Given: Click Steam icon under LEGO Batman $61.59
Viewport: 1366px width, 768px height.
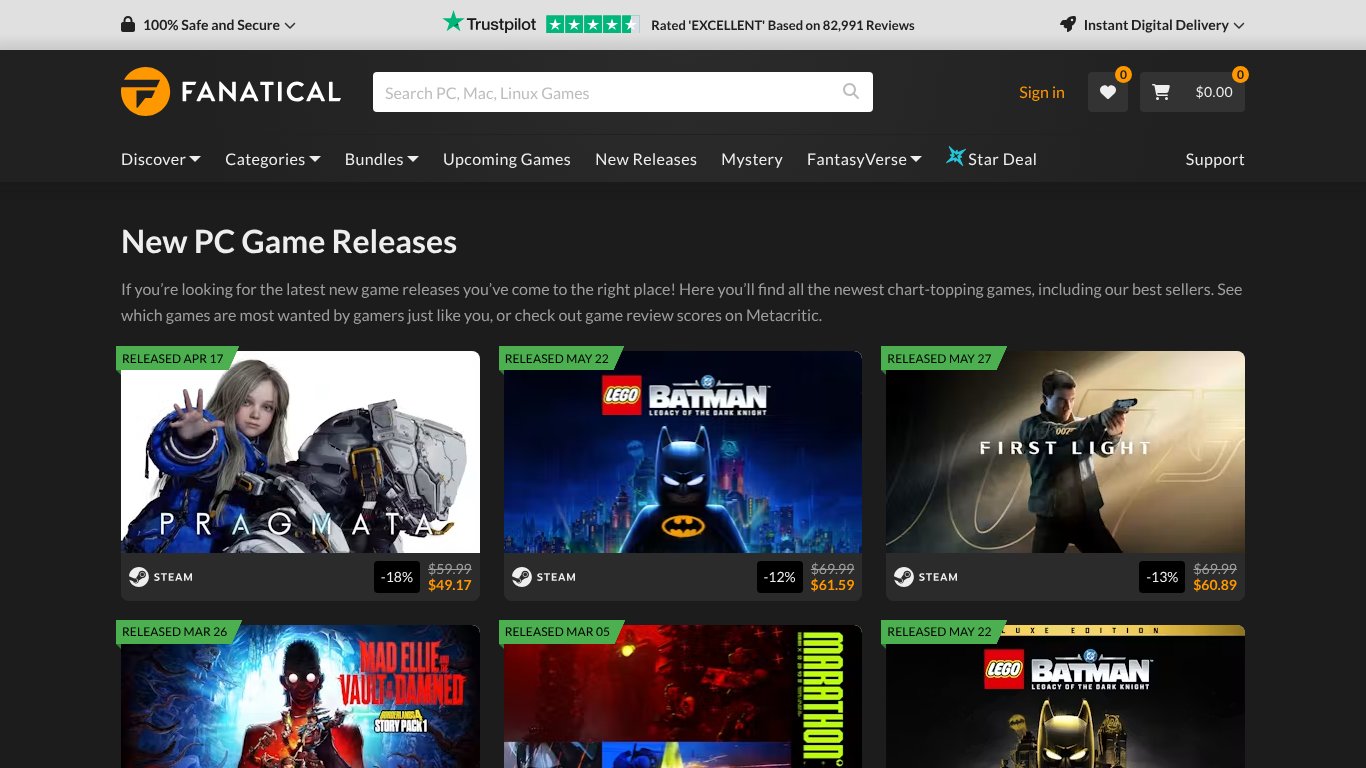Looking at the screenshot, I should tap(521, 577).
